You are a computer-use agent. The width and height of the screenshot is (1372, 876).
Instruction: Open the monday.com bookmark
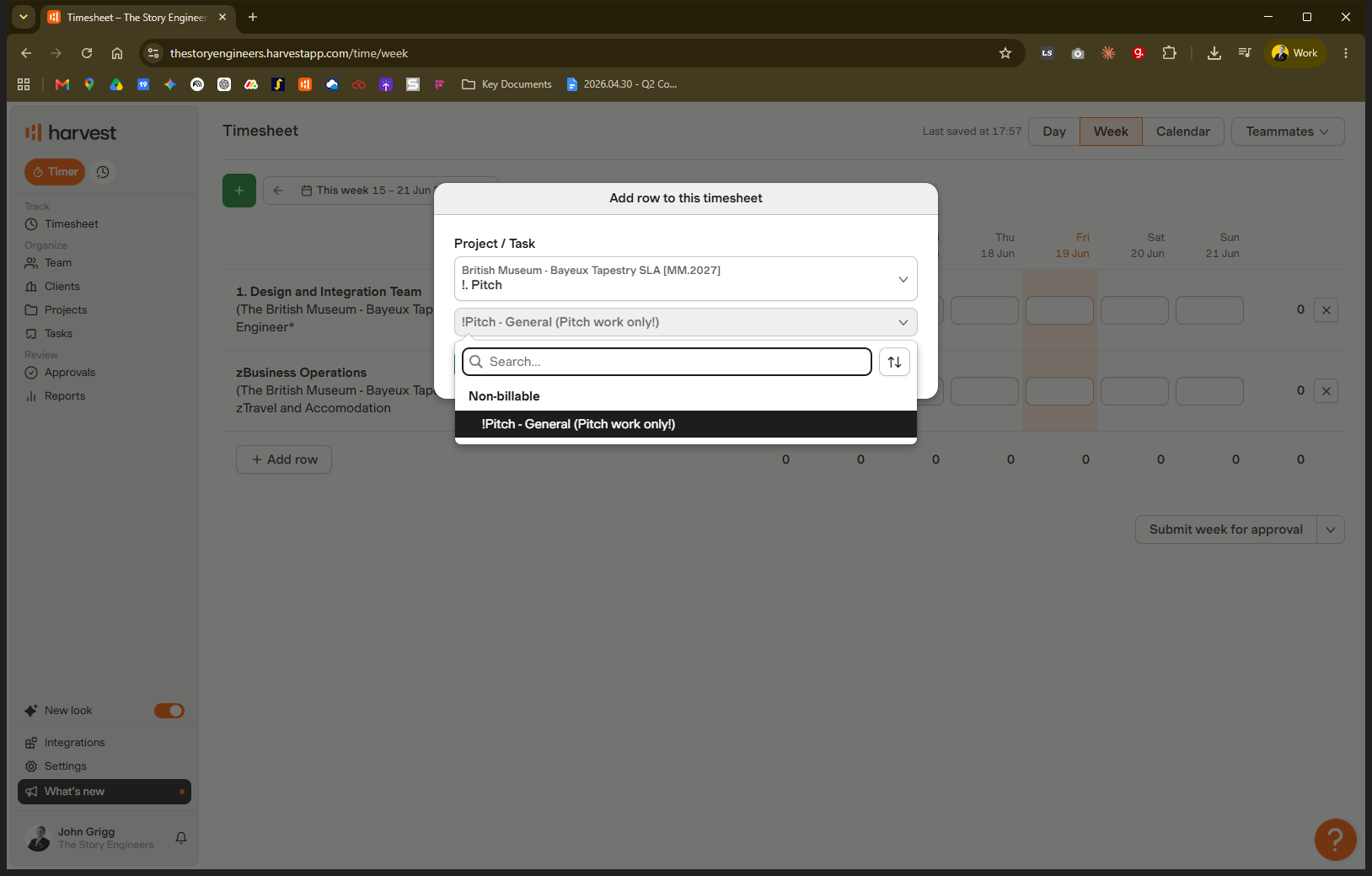click(251, 84)
